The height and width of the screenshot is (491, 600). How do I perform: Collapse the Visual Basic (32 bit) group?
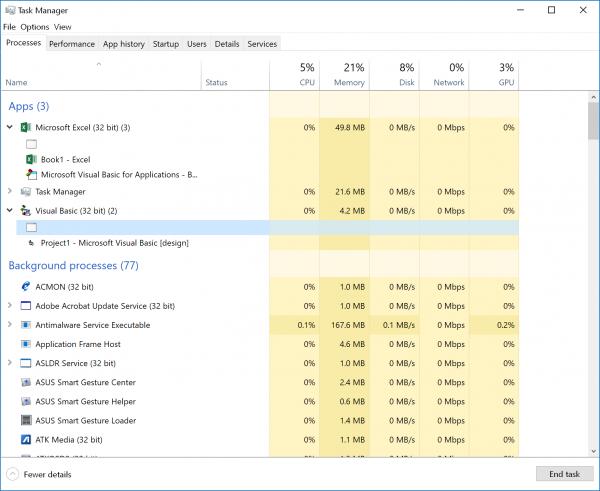coord(10,210)
